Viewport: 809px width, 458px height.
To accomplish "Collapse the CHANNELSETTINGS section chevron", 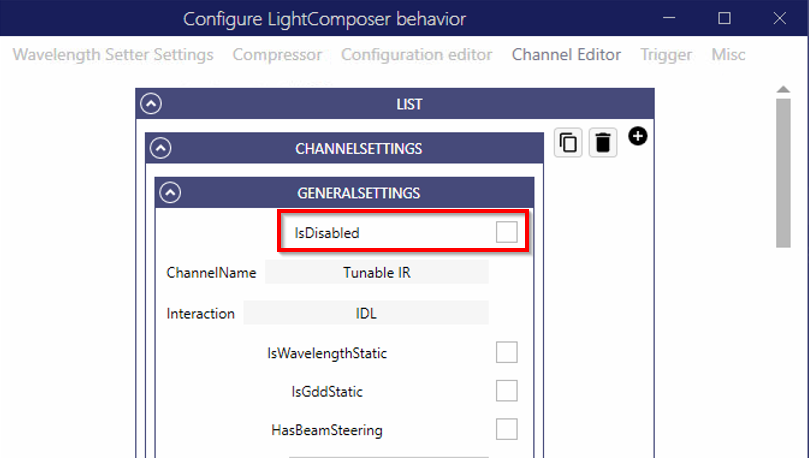I will pyautogui.click(x=161, y=149).
